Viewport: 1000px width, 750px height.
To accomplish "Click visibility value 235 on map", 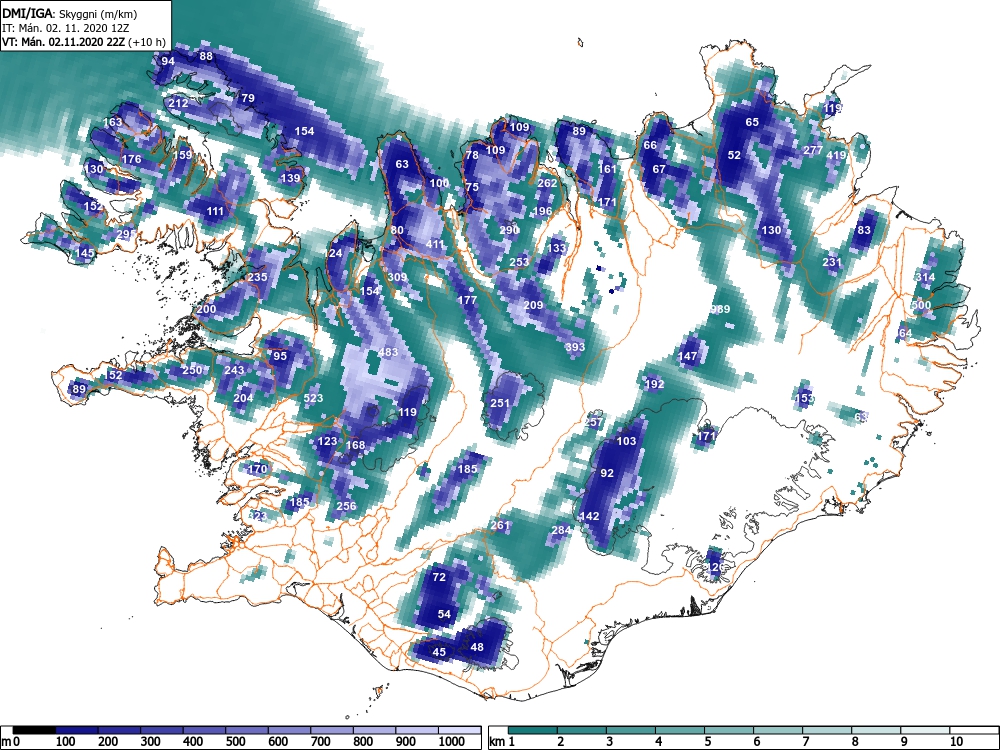I will (257, 277).
